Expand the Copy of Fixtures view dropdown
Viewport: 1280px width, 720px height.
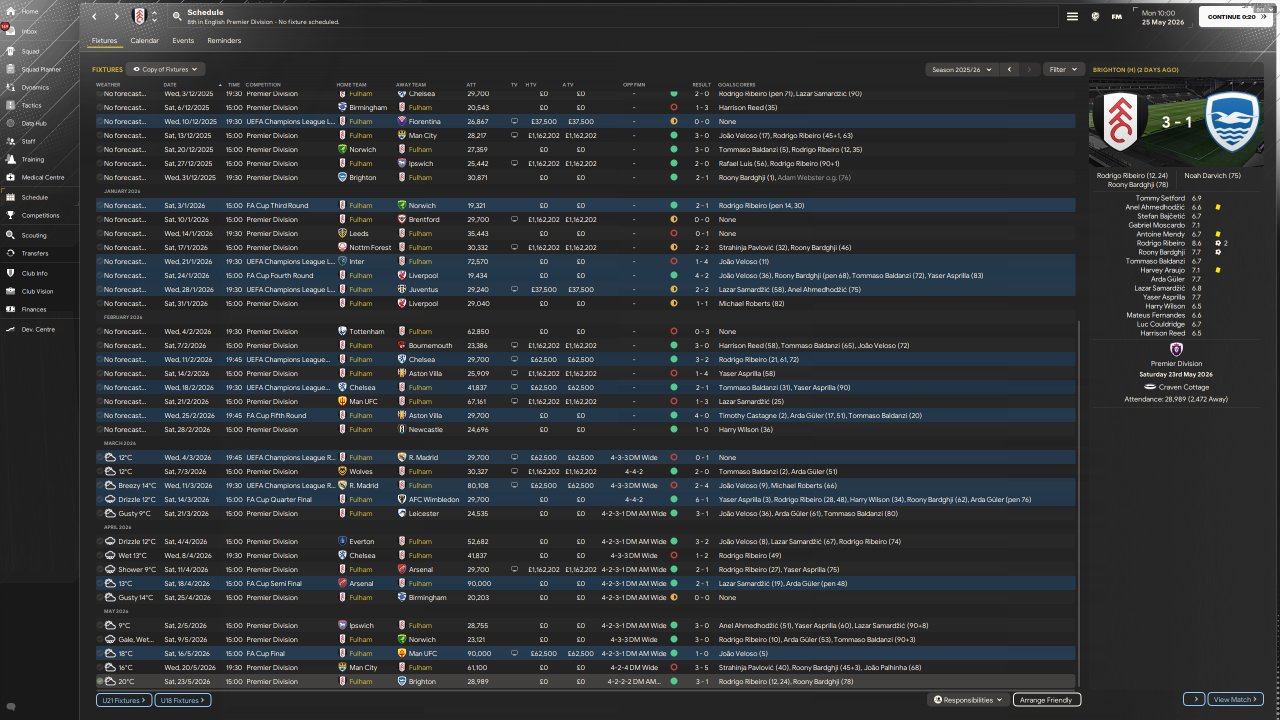tap(167, 70)
